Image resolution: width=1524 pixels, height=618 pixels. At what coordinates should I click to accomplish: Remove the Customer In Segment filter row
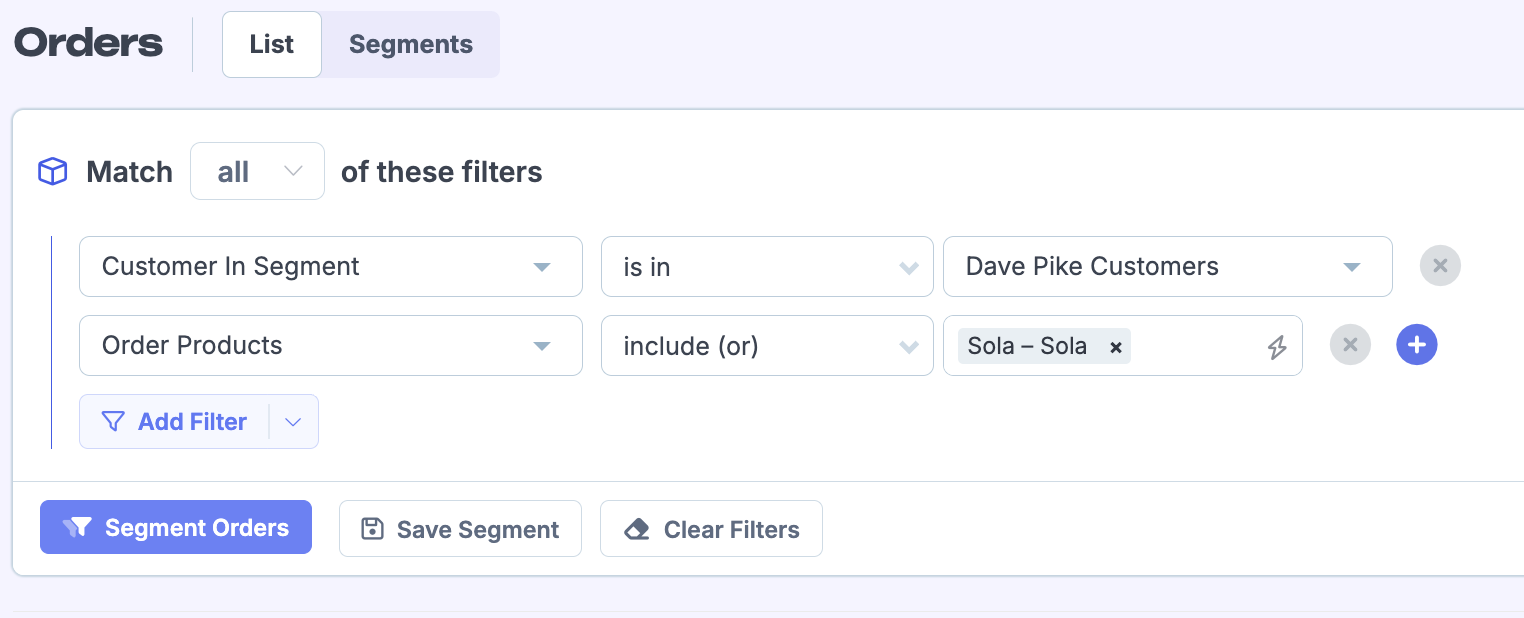(1440, 266)
